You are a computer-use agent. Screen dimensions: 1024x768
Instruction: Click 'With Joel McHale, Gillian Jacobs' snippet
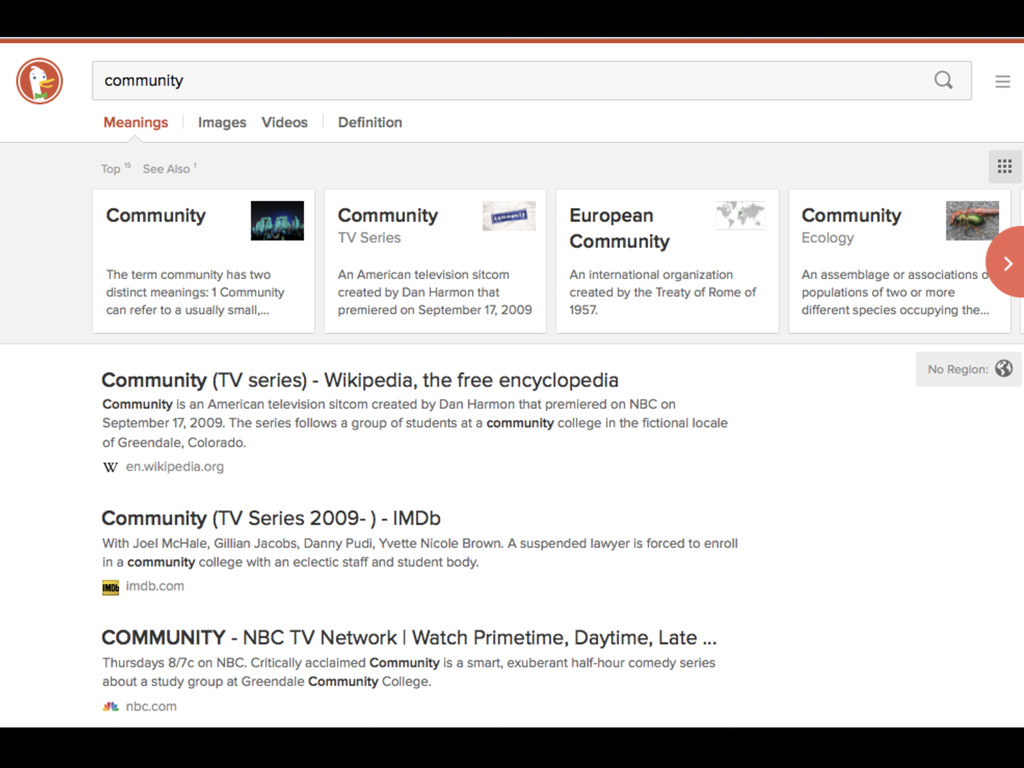tap(420, 552)
